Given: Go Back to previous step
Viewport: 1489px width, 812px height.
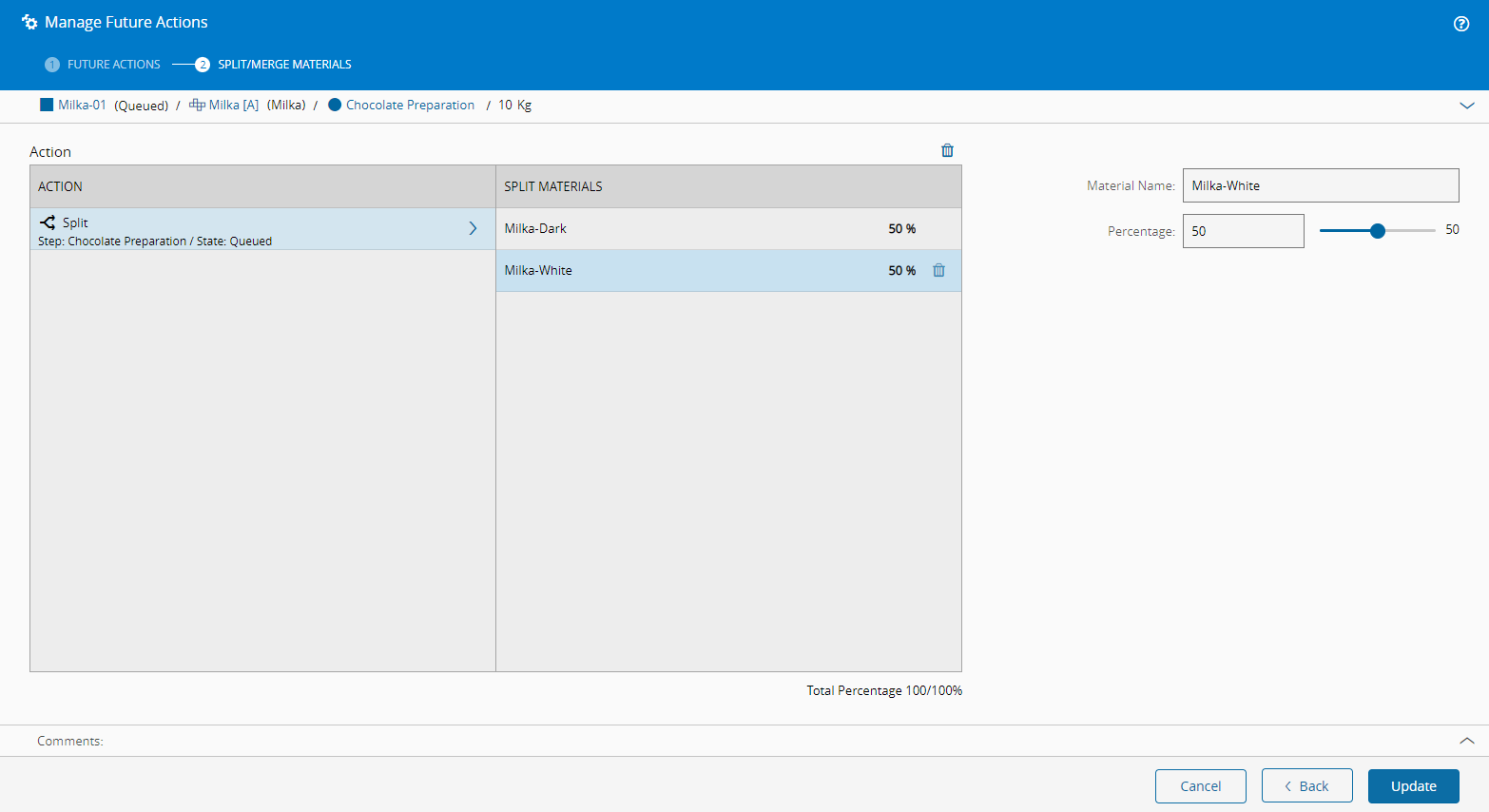Looking at the screenshot, I should point(1306,786).
